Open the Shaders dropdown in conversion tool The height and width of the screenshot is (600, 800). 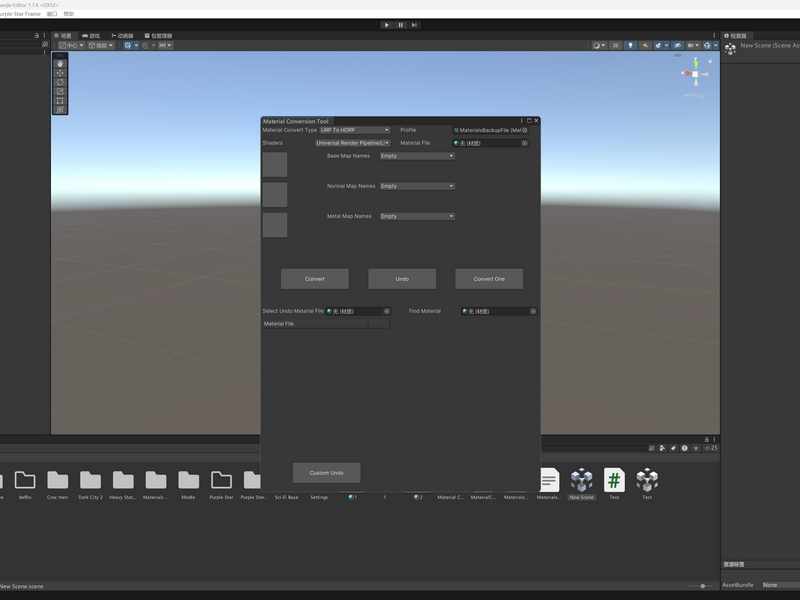353,143
